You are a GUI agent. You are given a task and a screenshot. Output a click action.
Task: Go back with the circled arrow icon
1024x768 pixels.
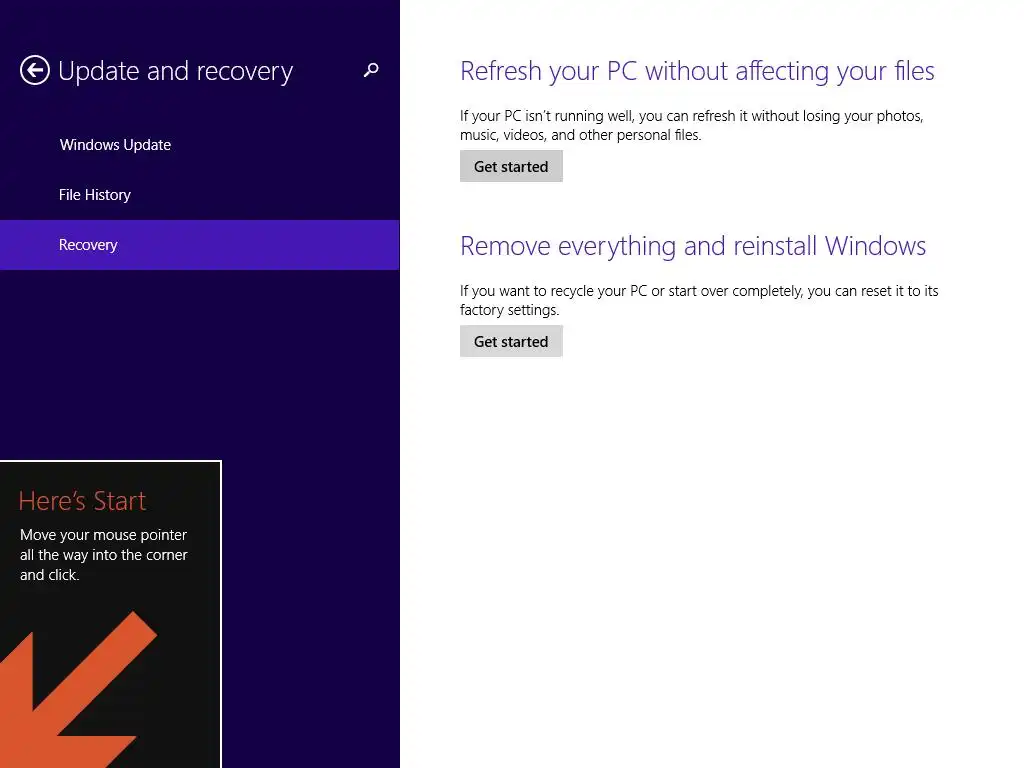tap(35, 71)
